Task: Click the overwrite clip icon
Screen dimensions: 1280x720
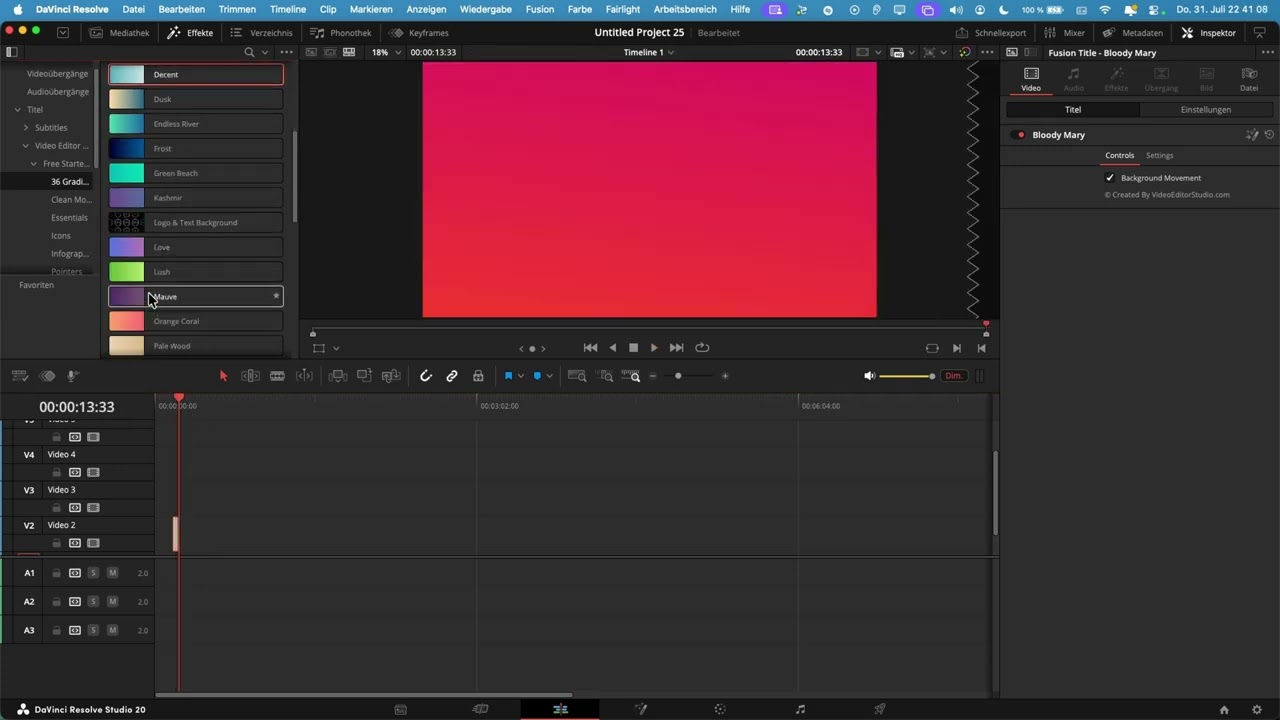Action: (364, 376)
